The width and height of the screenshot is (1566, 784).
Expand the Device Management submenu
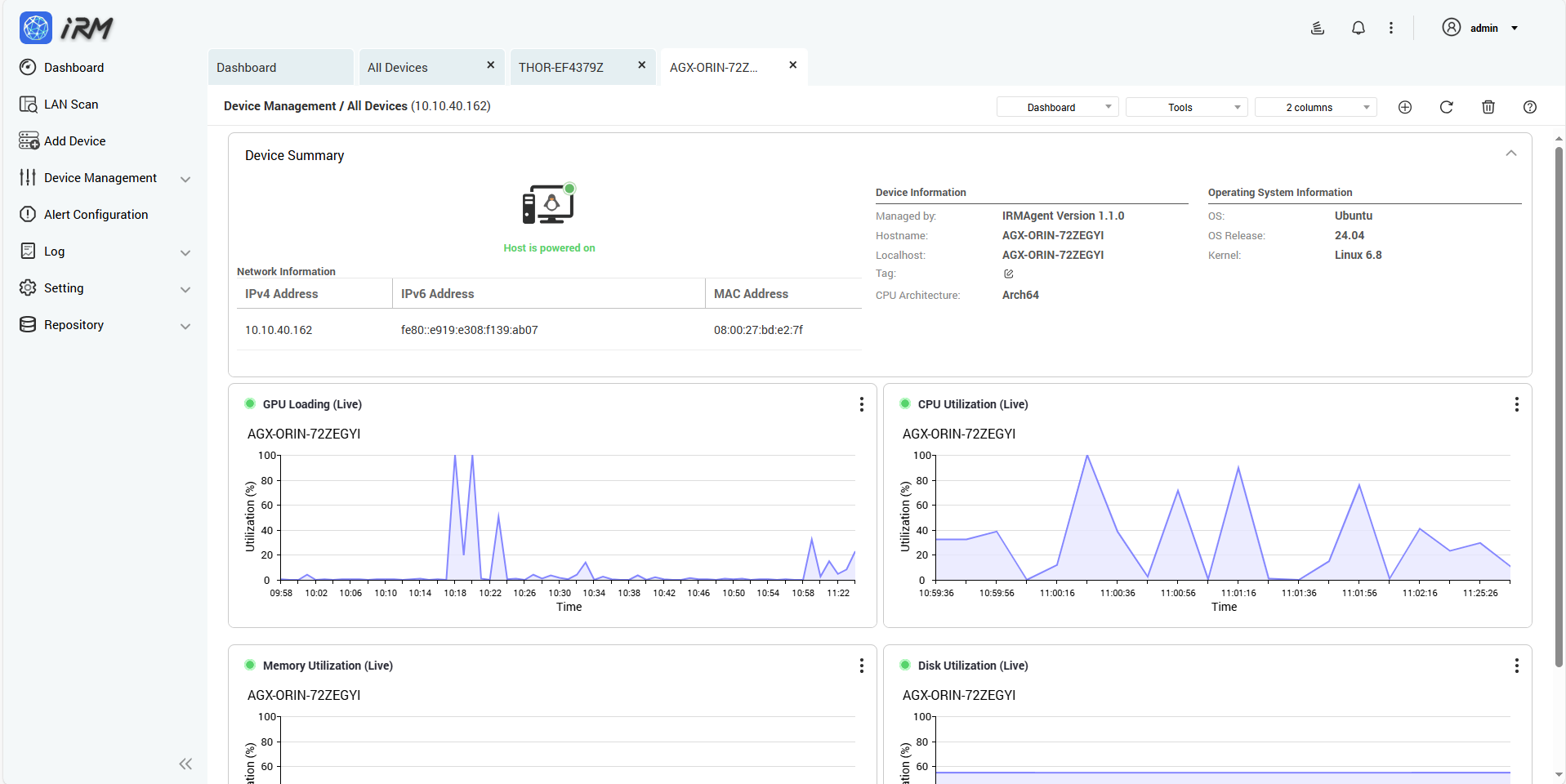click(x=185, y=179)
